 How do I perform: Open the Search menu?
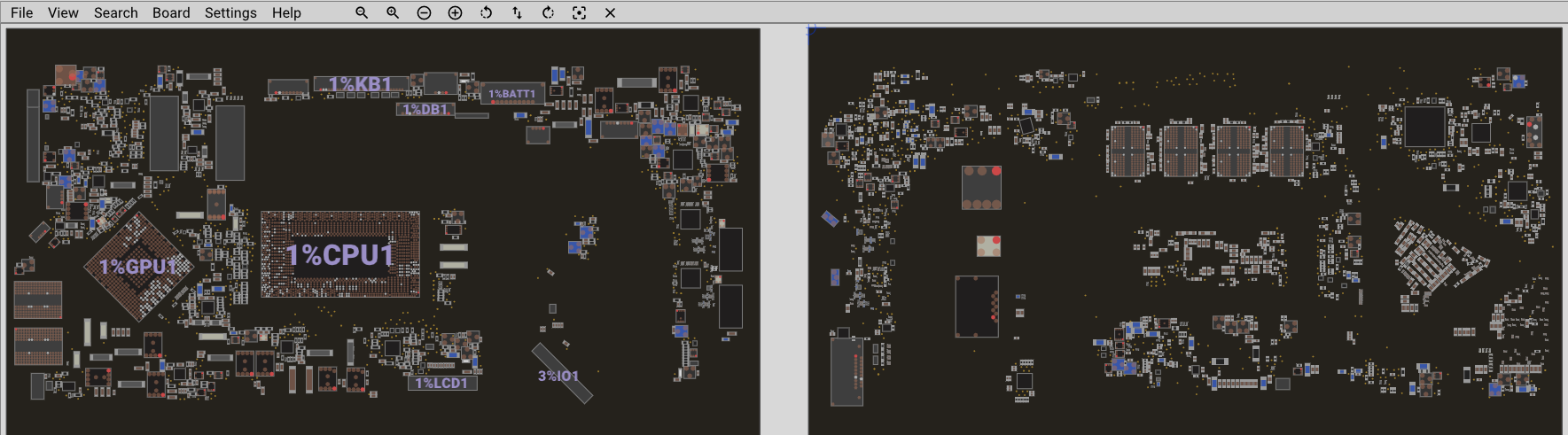116,12
